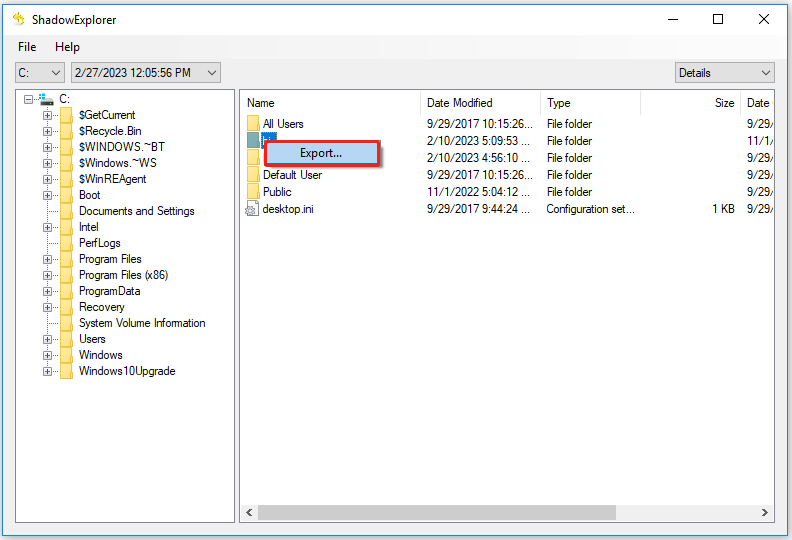Image resolution: width=792 pixels, height=540 pixels.
Task: Click the All Users folder icon
Action: coord(253,124)
